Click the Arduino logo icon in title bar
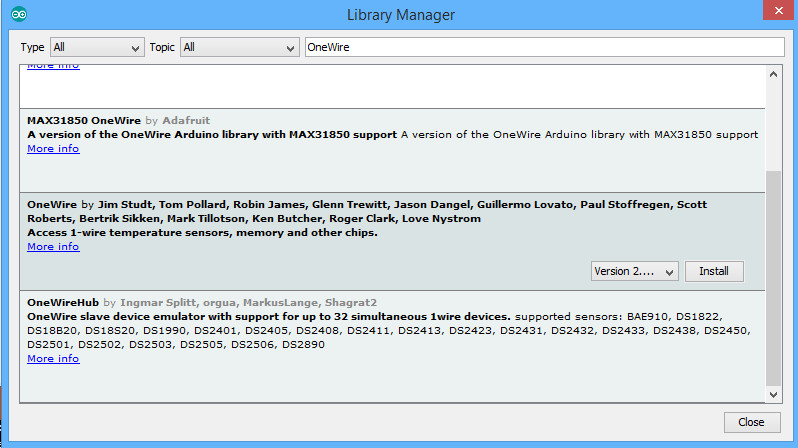This screenshot has width=798, height=448. coord(19,14)
